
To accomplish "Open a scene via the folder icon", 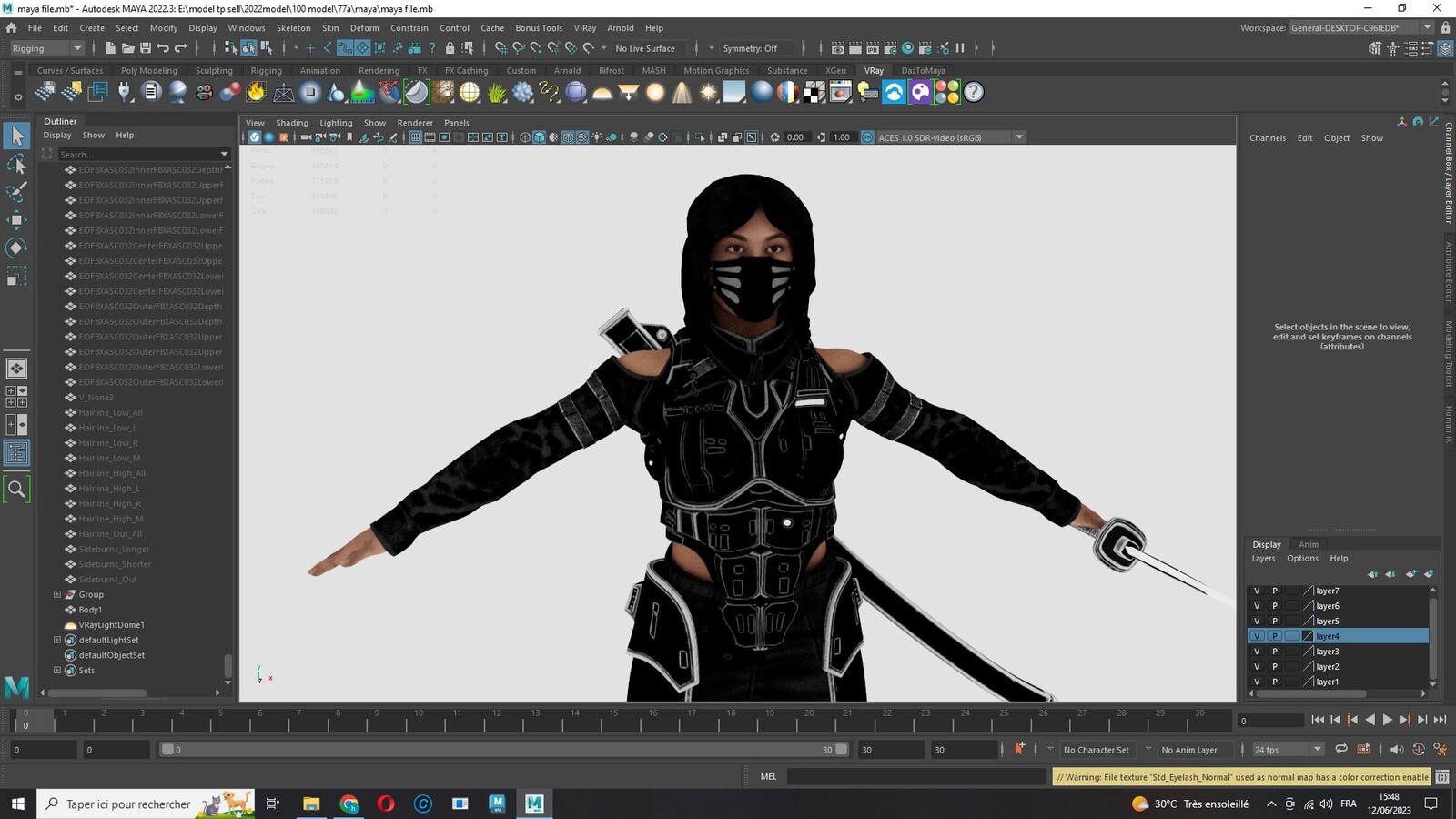I will (x=128, y=48).
